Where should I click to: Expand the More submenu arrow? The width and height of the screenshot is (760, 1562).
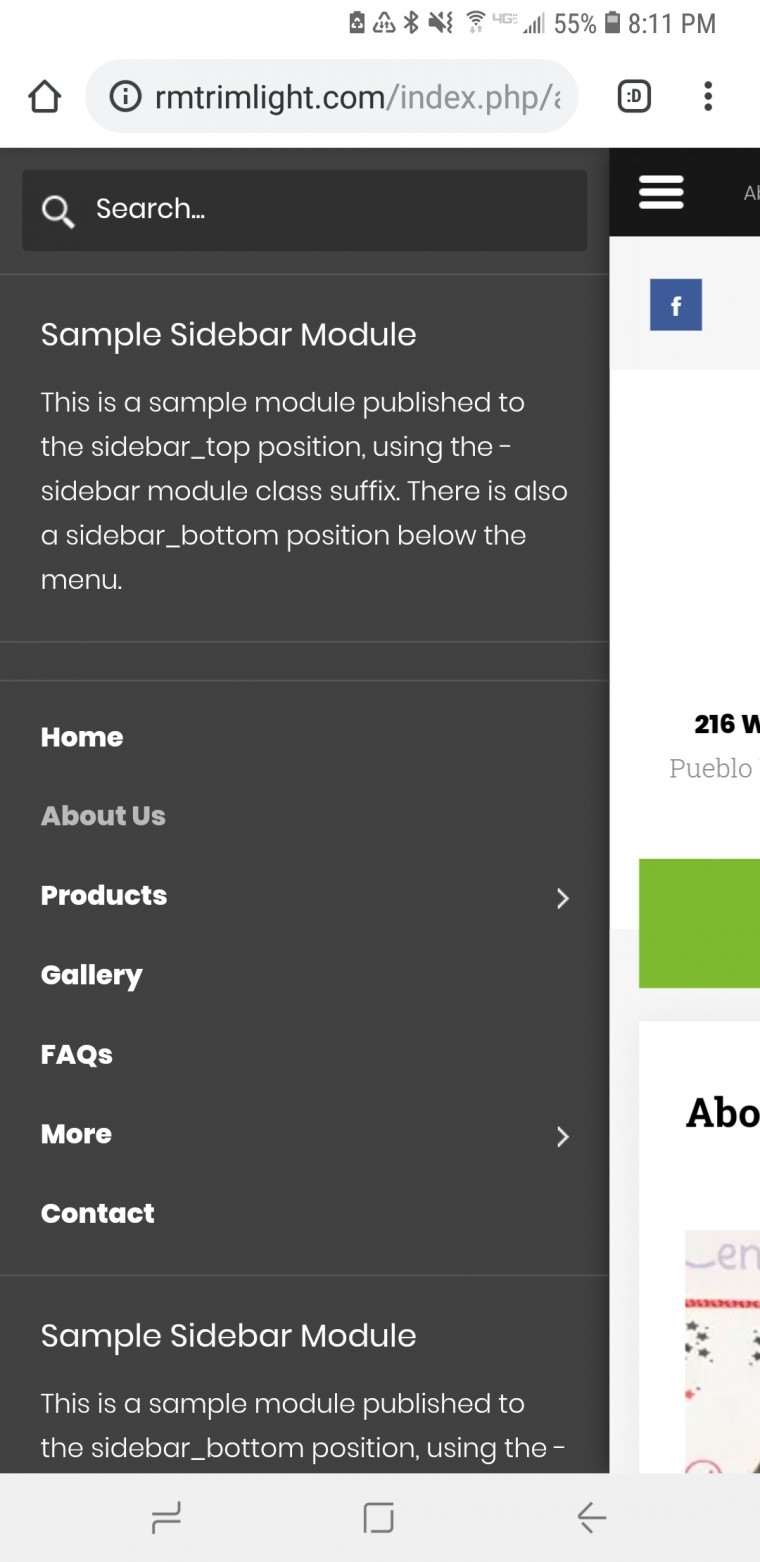point(563,1136)
